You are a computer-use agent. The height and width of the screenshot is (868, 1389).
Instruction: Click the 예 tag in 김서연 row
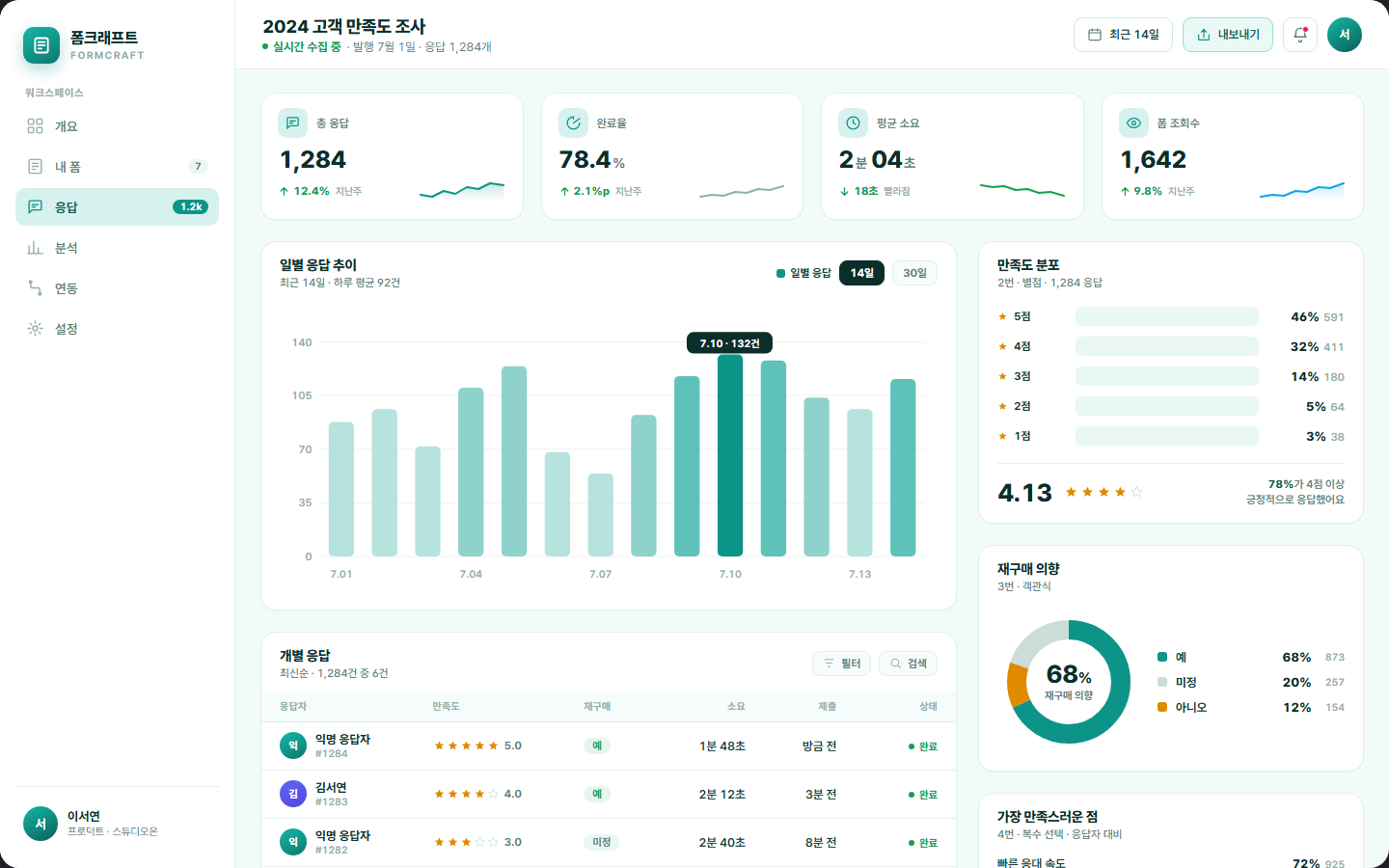pos(597,794)
